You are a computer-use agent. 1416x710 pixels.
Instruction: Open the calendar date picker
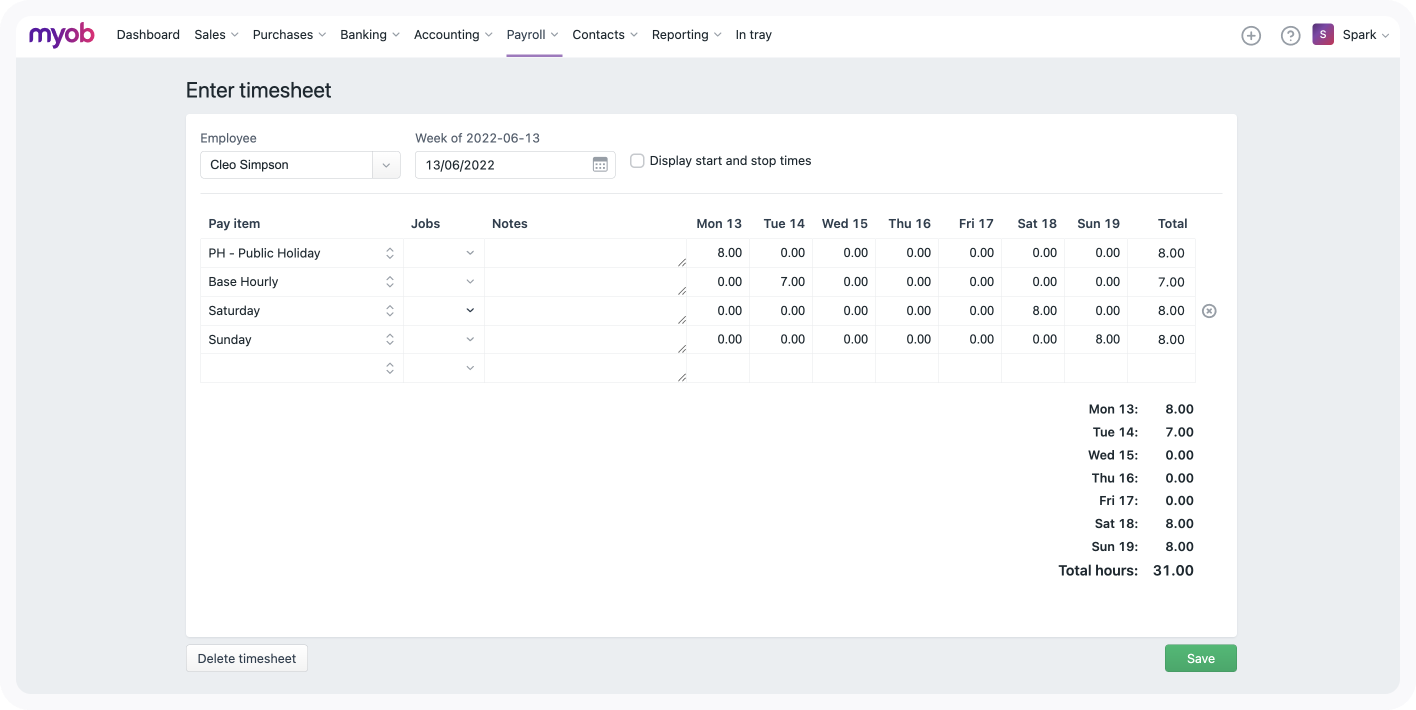pos(600,164)
